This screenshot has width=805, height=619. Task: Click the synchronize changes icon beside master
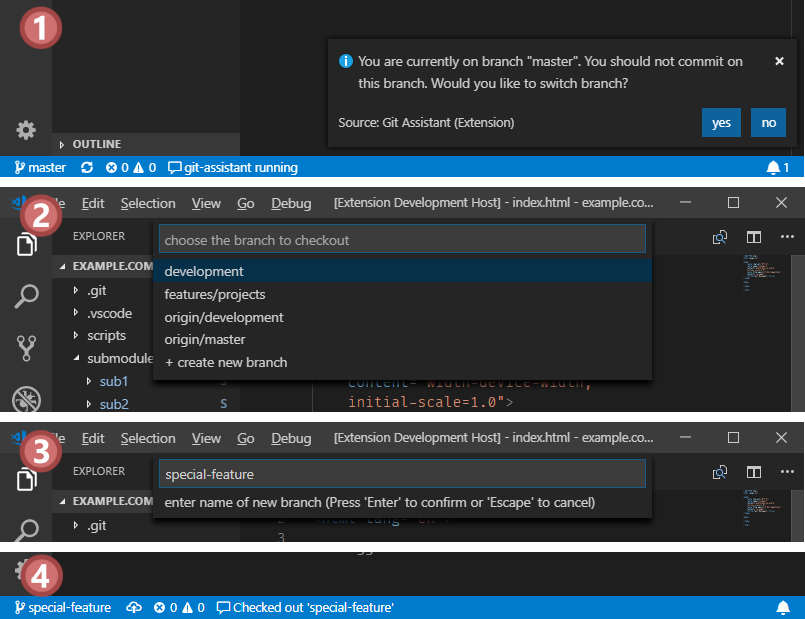tap(87, 168)
